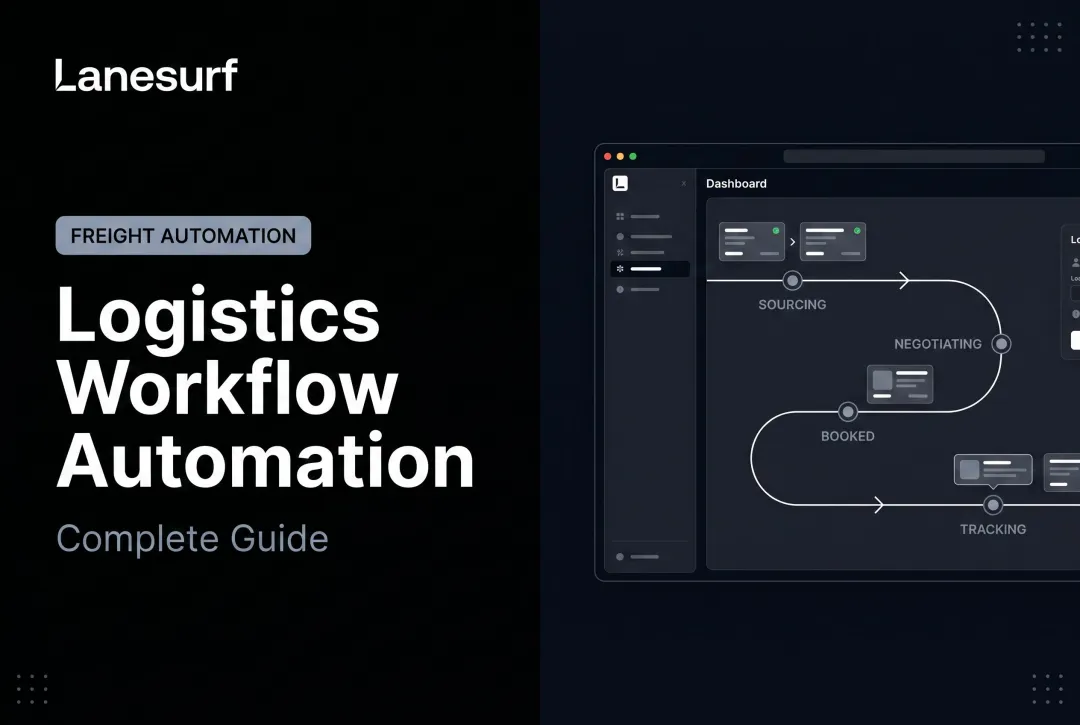
Task: Click the Logistics Workflow Automation headline
Action: tap(265, 387)
